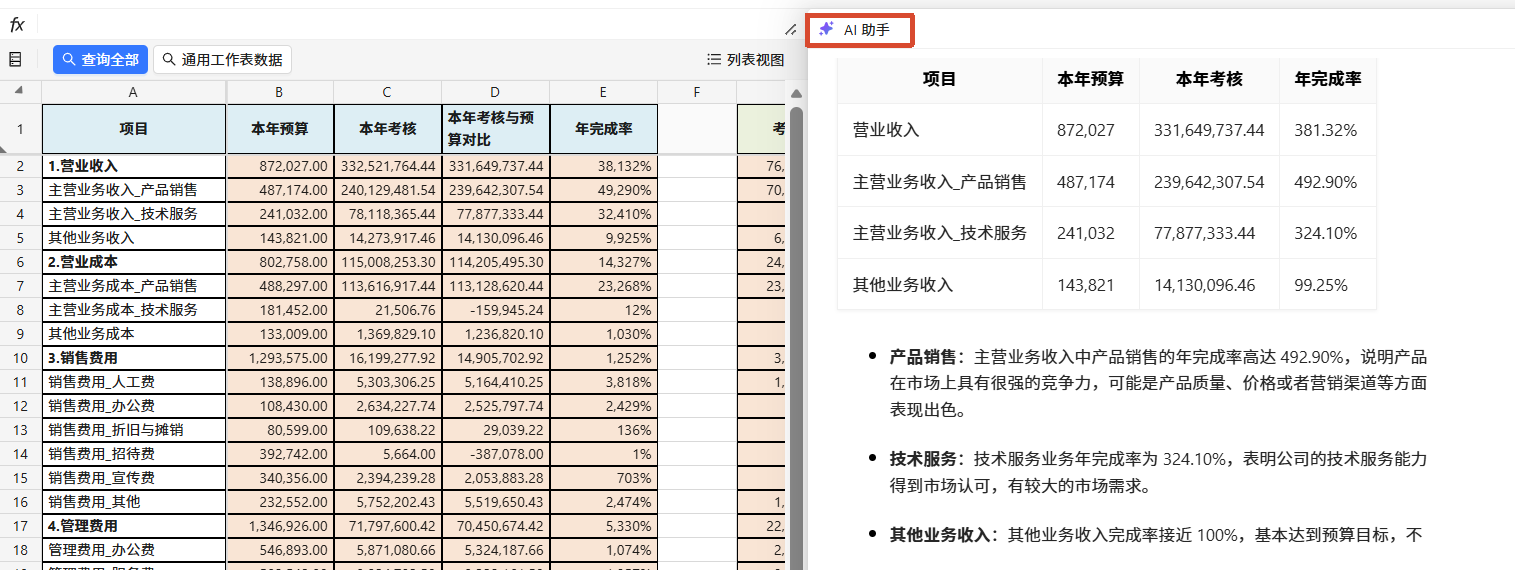Open the sheet list icon left of 查询全部

pyautogui.click(x=15, y=60)
